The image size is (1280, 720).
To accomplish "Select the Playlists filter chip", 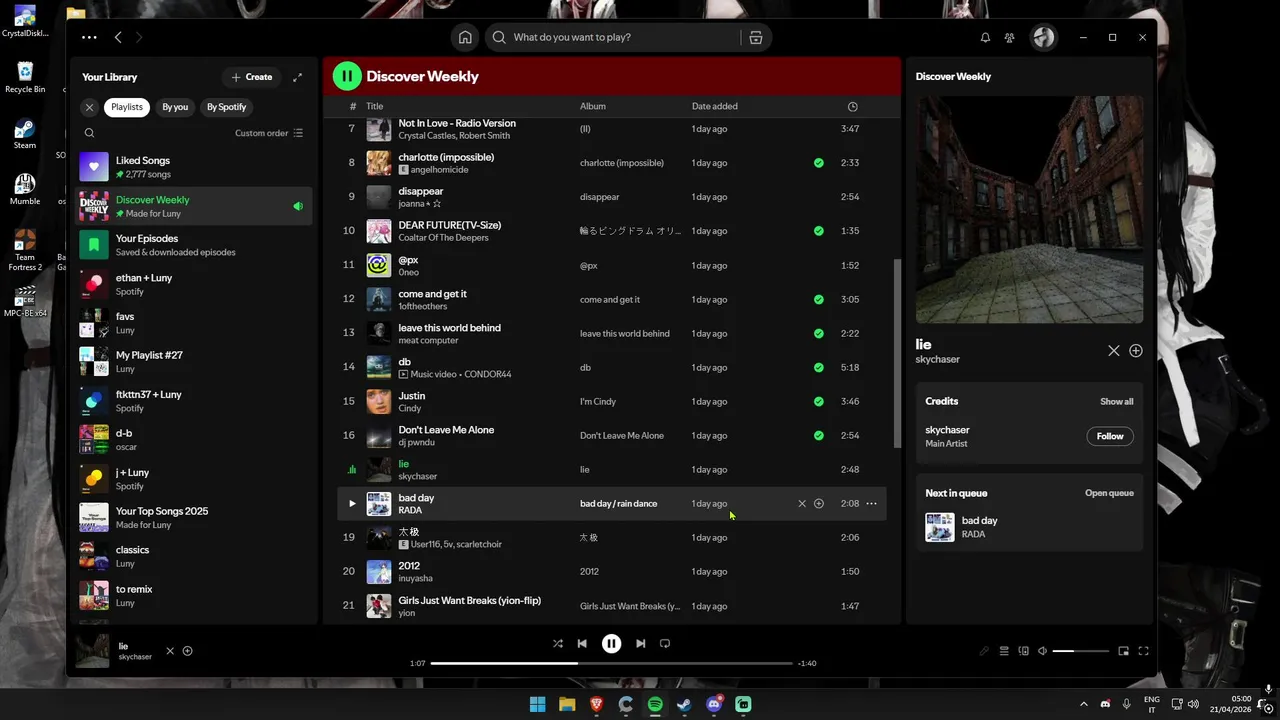I will pyautogui.click(x=127, y=107).
